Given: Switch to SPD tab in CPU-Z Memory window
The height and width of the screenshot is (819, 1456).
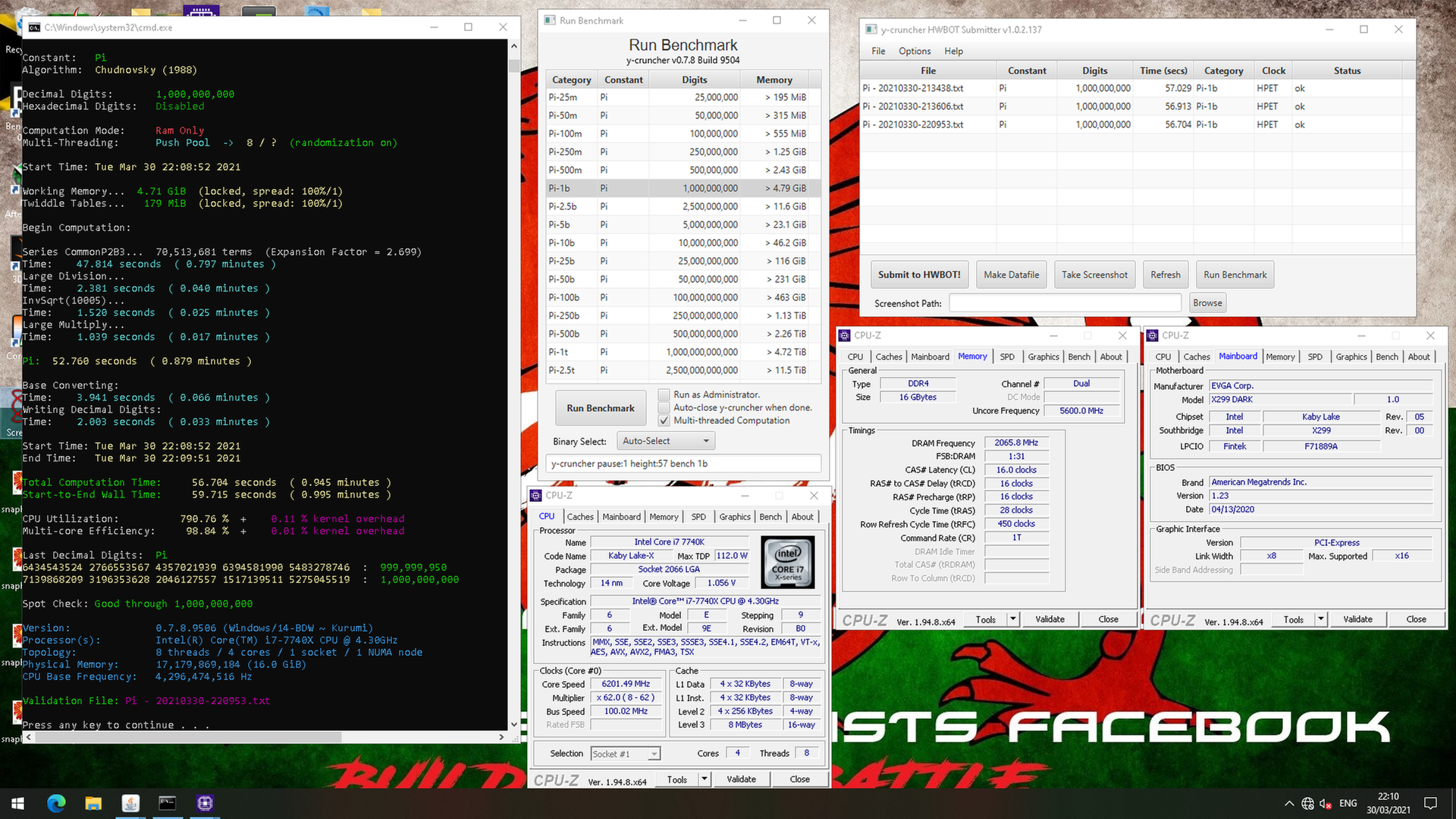Looking at the screenshot, I should tap(1007, 356).
